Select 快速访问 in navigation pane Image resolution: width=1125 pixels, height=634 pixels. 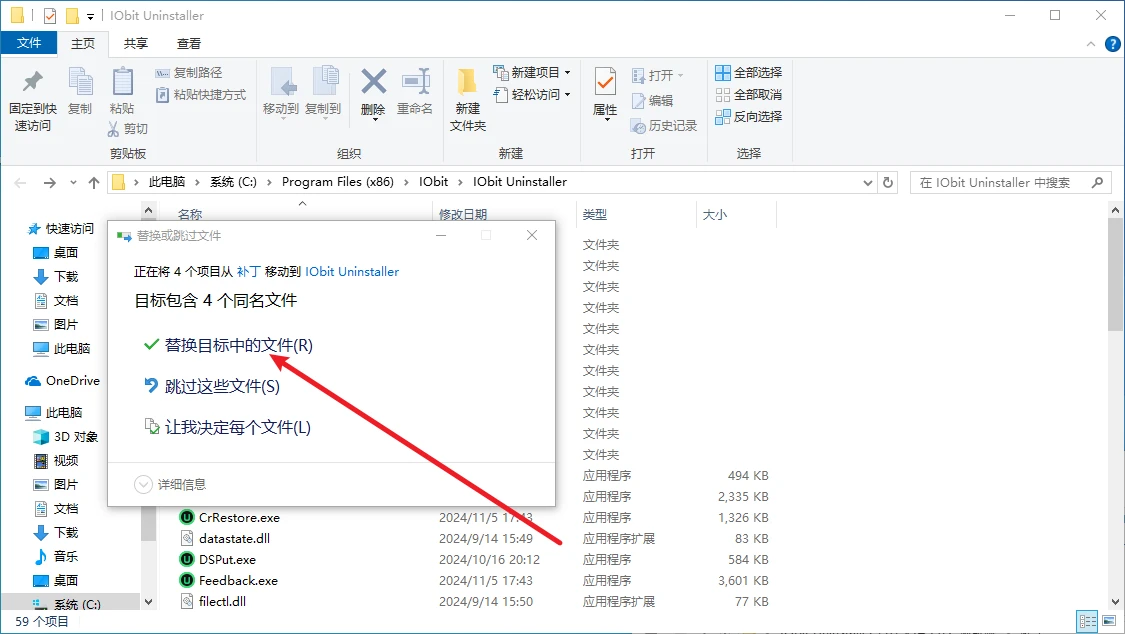pyautogui.click(x=60, y=229)
